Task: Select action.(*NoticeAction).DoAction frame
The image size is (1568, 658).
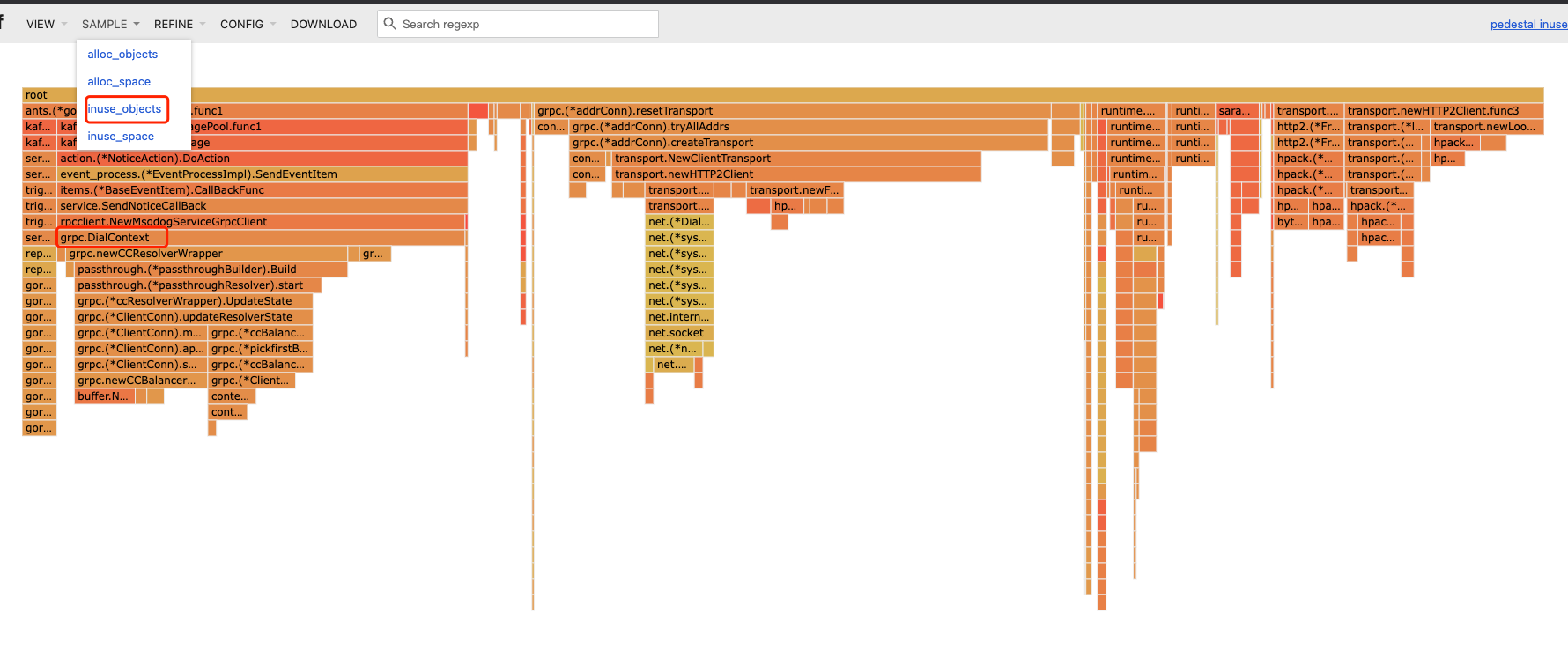Action: click(262, 159)
